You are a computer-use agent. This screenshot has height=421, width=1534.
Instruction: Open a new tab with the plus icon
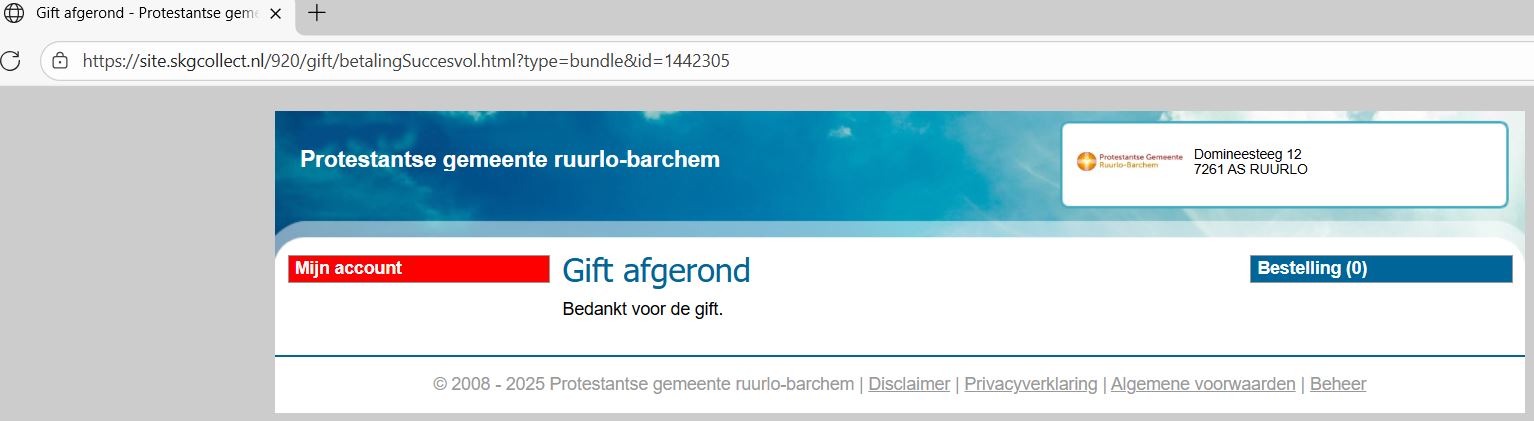[x=317, y=13]
